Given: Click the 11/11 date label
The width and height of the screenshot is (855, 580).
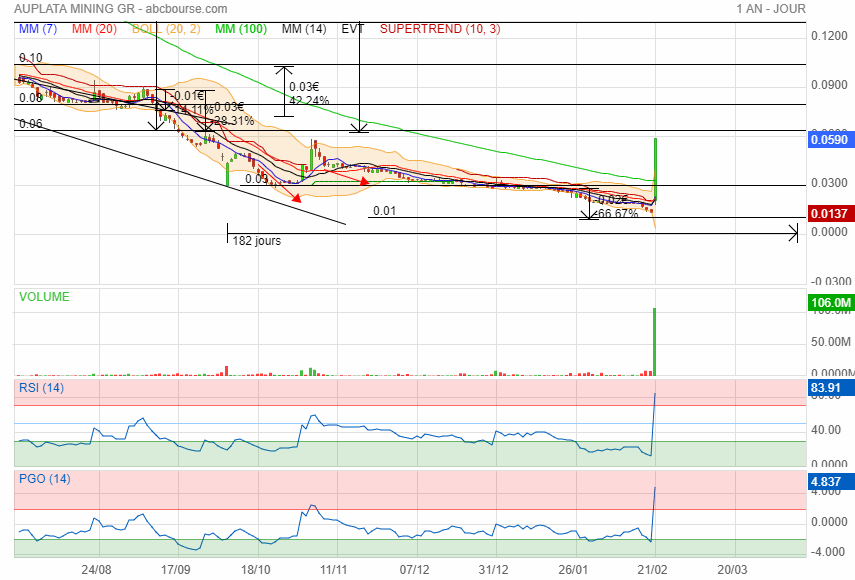Looking at the screenshot, I should coord(333,570).
